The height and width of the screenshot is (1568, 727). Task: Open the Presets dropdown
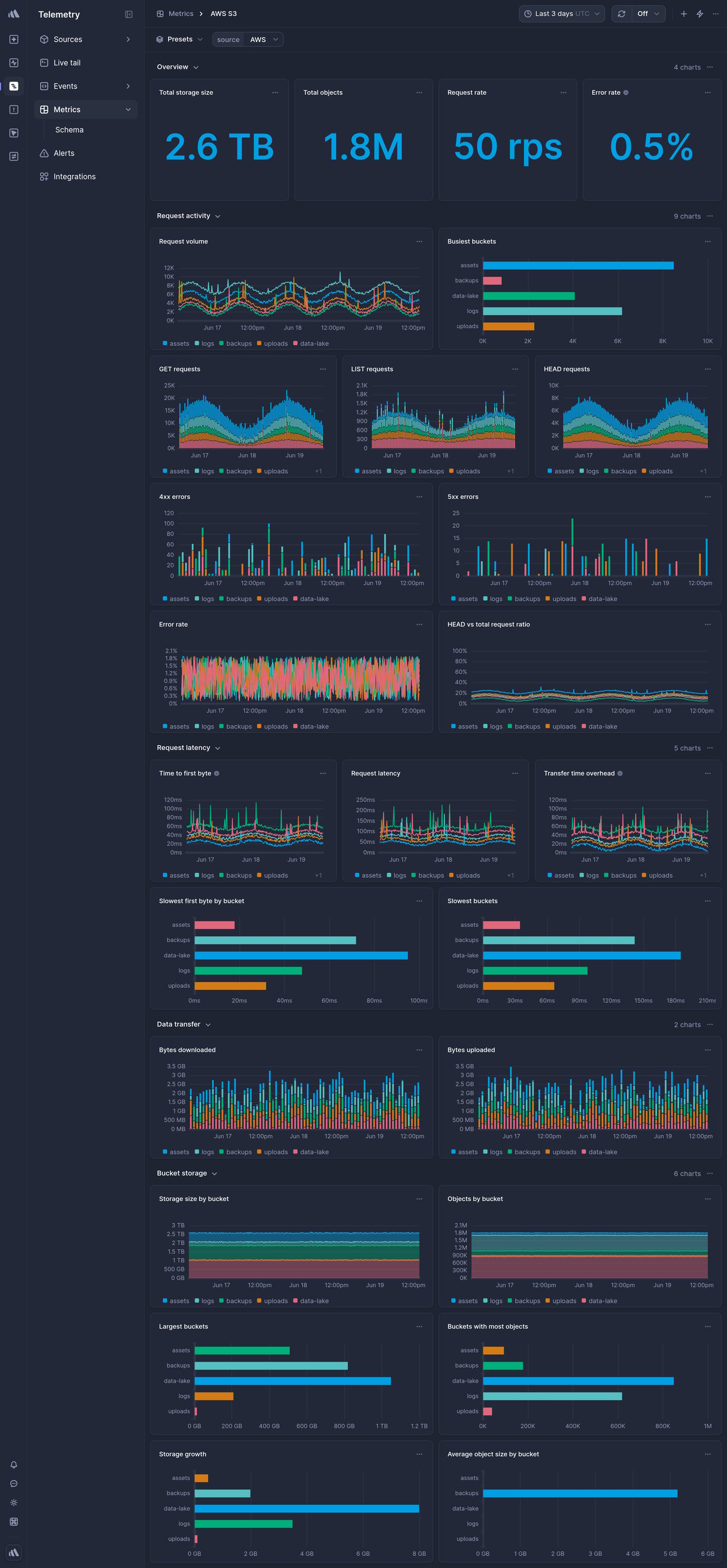[x=179, y=39]
